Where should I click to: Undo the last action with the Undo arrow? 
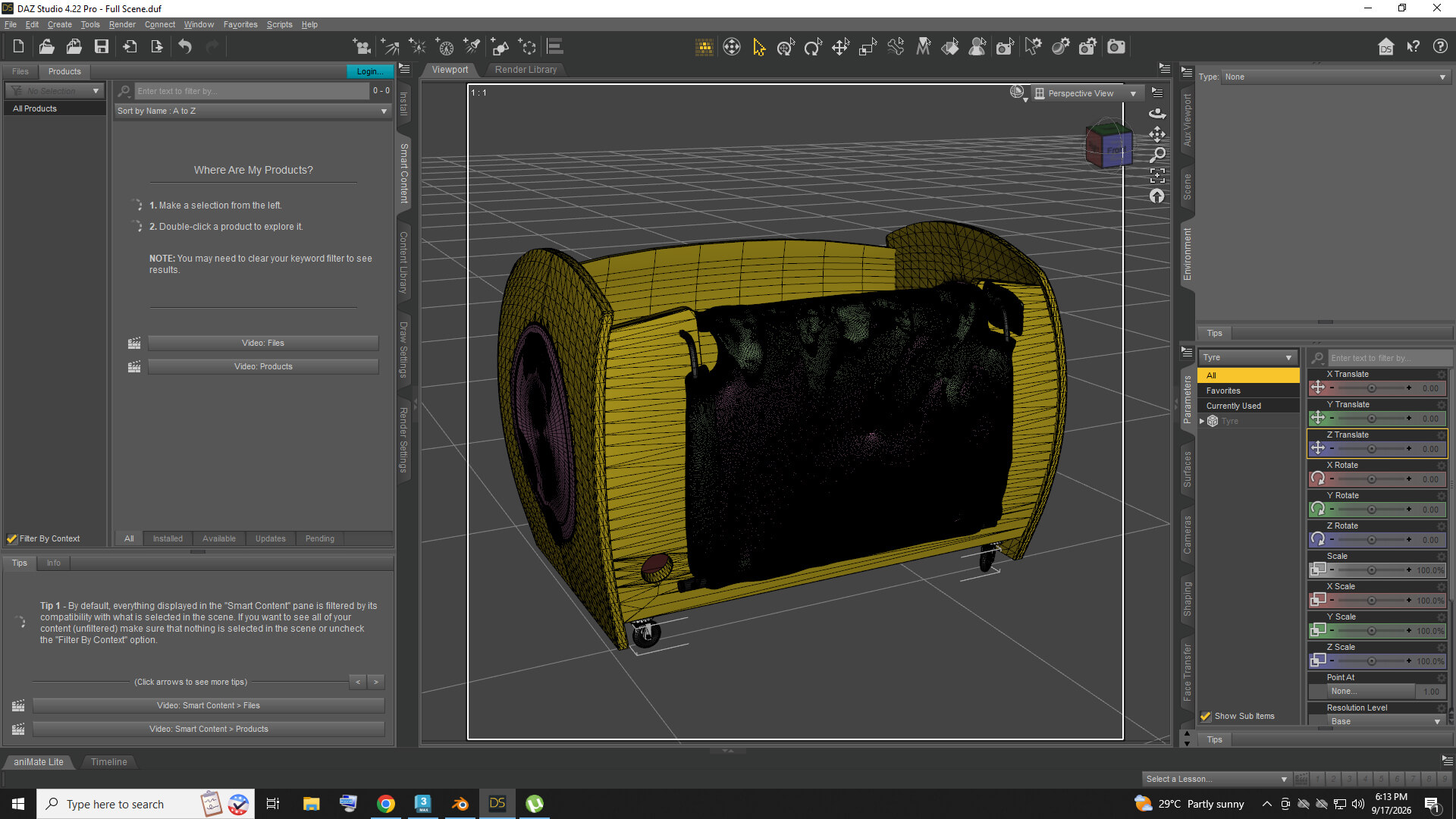(x=185, y=47)
